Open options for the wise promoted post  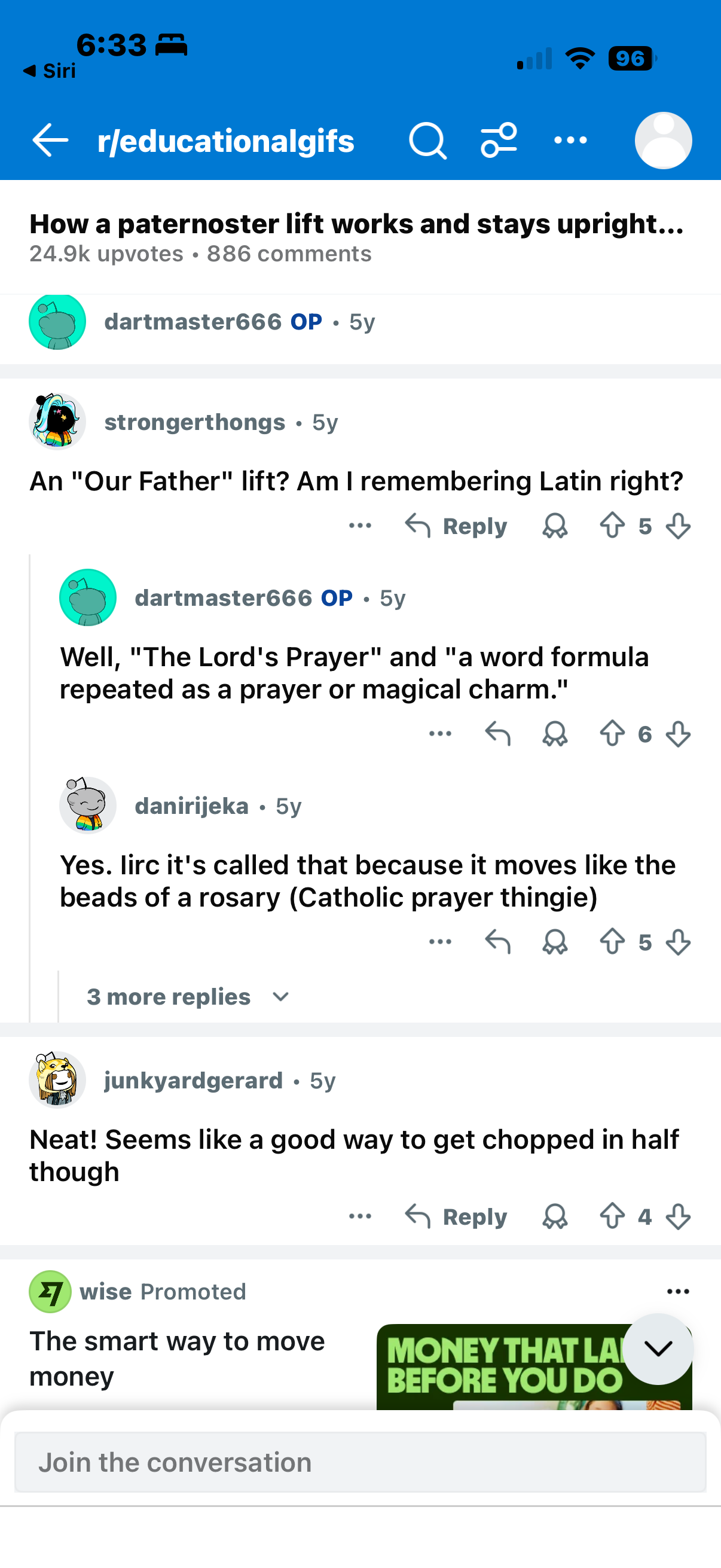pyautogui.click(x=678, y=1291)
